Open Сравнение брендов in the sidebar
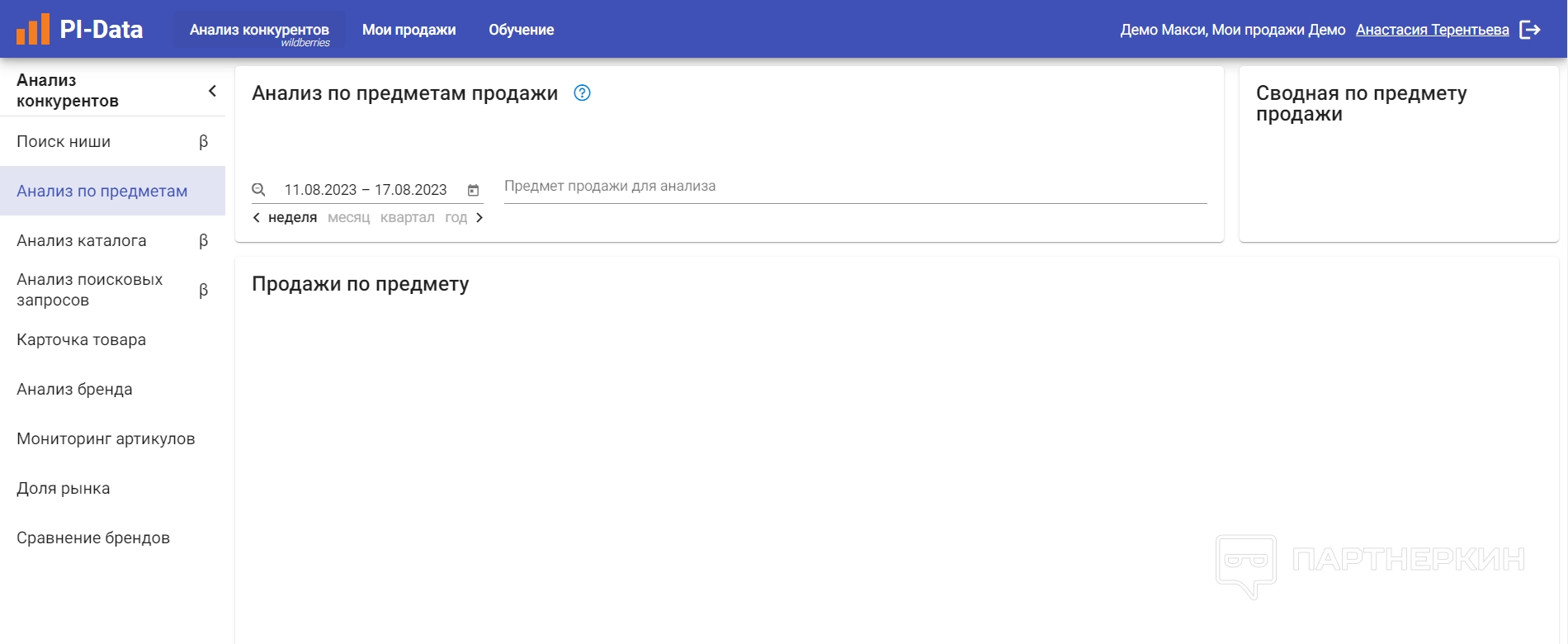The image size is (1568, 644). point(112,537)
